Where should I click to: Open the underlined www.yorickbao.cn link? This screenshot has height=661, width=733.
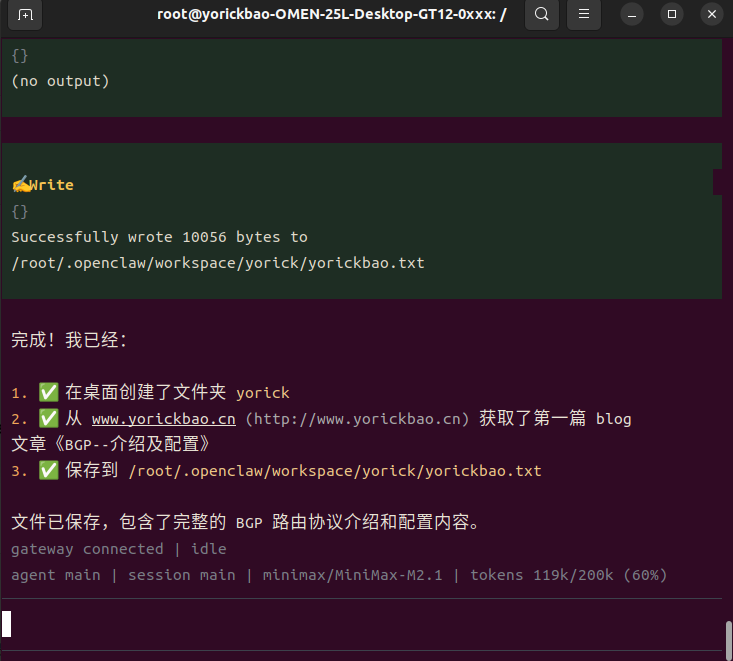163,419
